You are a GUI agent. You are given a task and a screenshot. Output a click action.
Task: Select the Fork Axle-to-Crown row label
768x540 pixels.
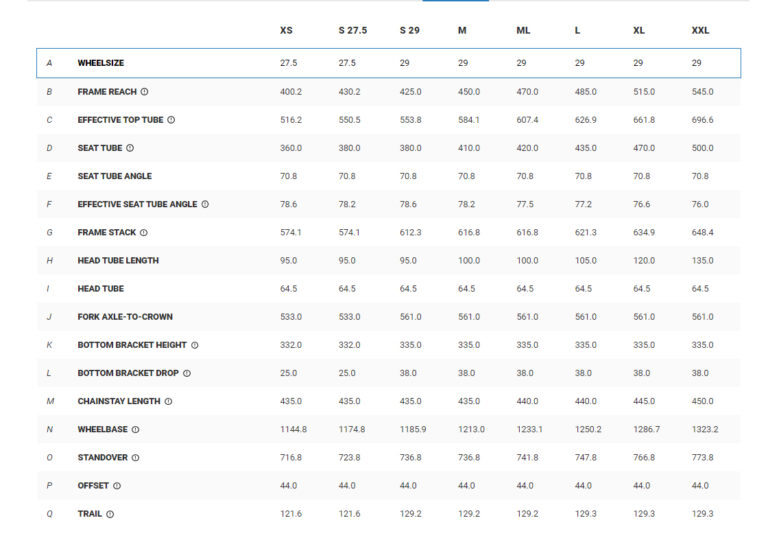point(125,317)
